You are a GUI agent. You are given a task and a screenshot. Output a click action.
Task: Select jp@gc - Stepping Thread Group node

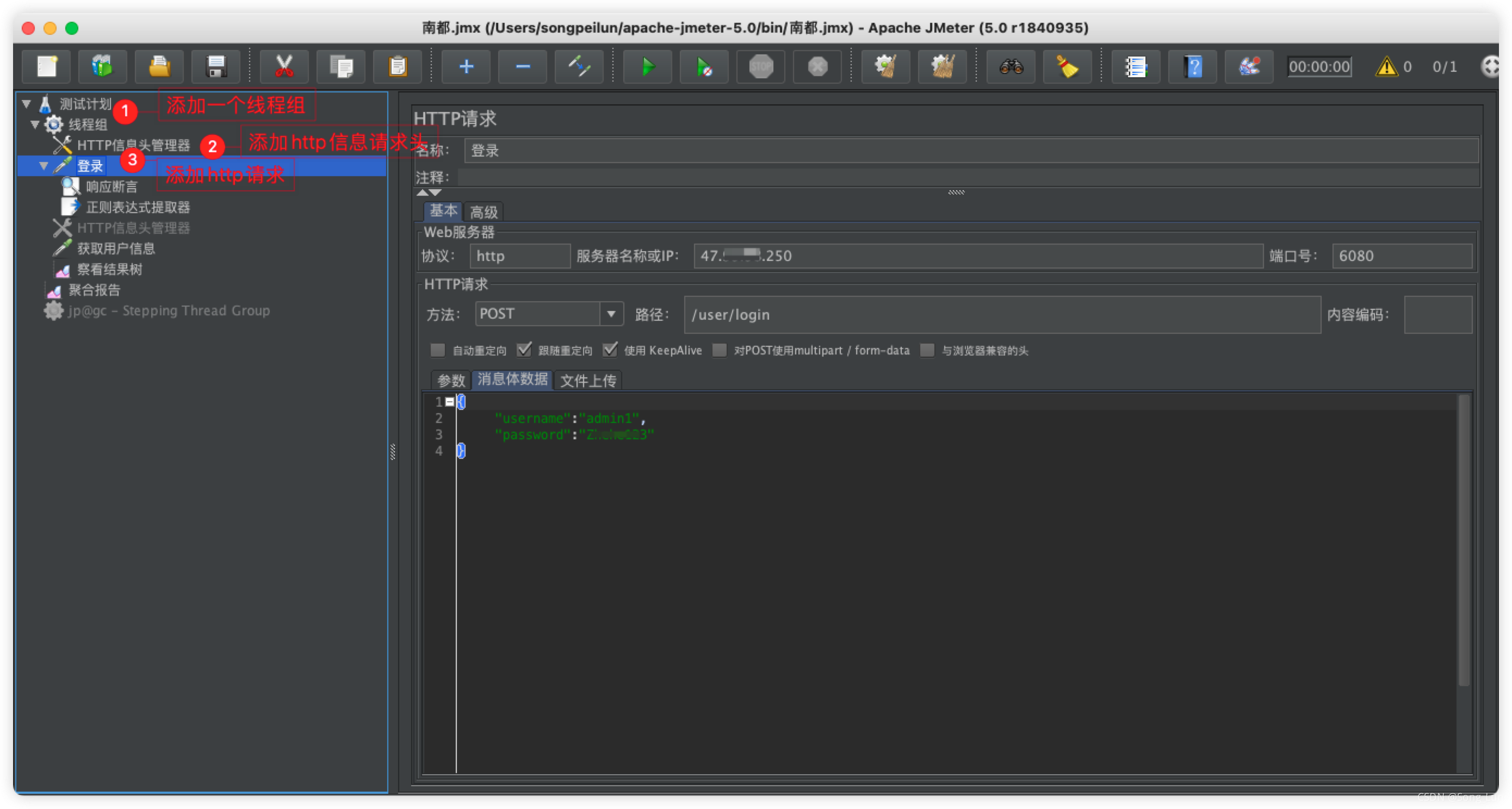click(169, 310)
